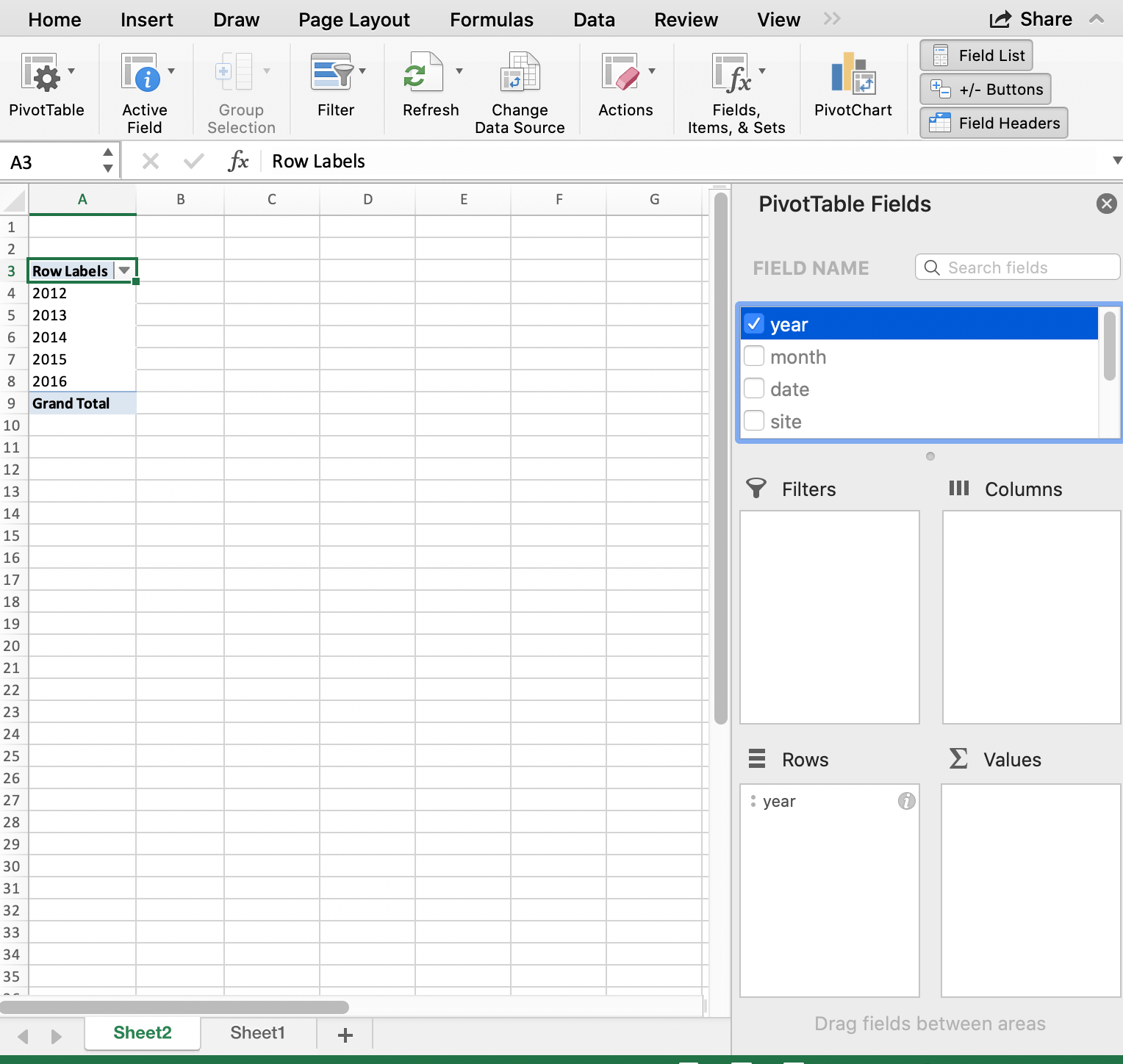Toggle the Field Headers button

(x=993, y=123)
